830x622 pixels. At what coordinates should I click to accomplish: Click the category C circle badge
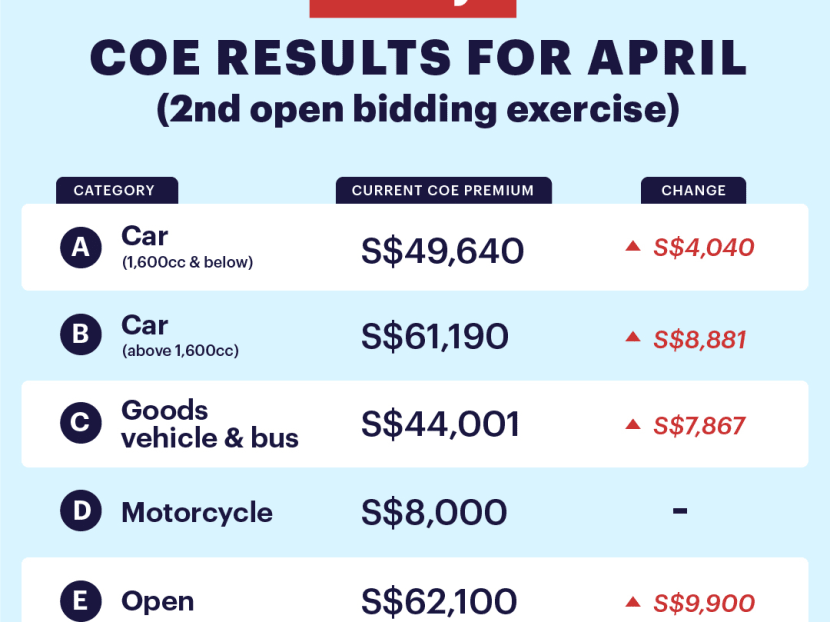click(80, 424)
